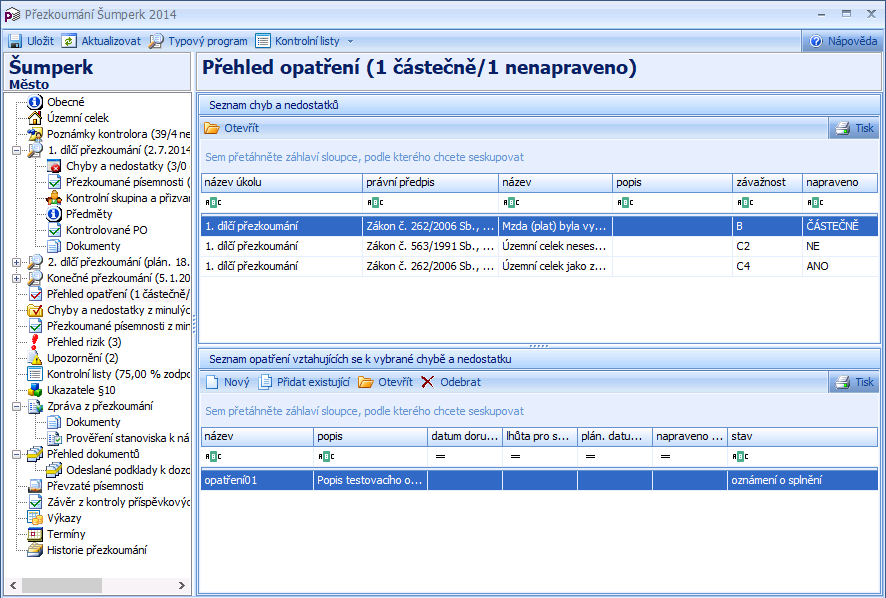Viewport: 886px width, 598px height.
Task: Expand the 2. dílčí přezkoumání tree node
Action: coord(16,262)
